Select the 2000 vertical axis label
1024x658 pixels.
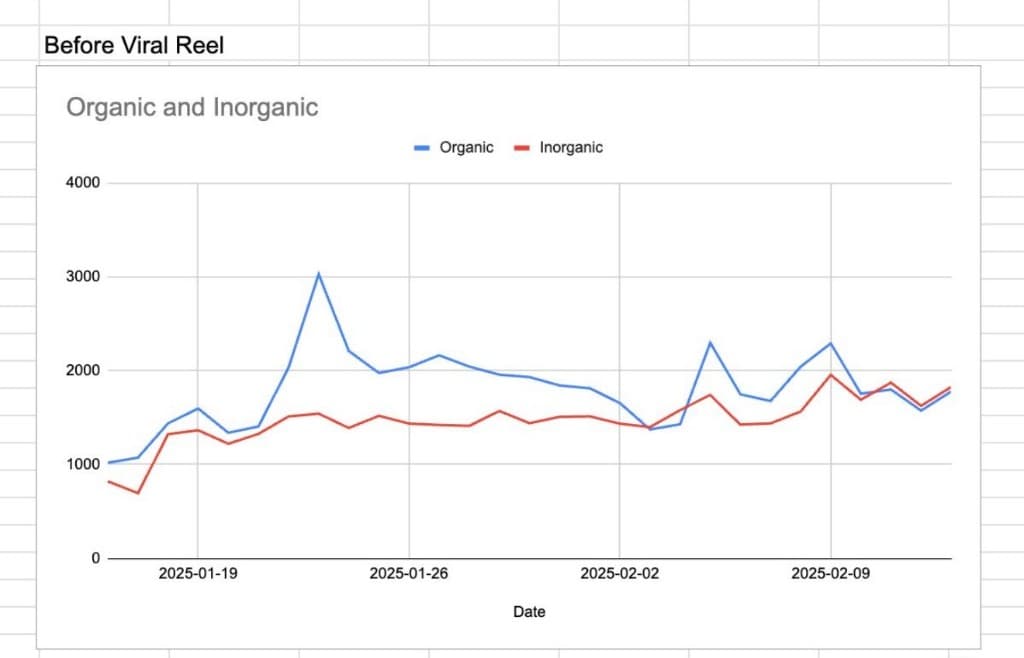(82, 371)
